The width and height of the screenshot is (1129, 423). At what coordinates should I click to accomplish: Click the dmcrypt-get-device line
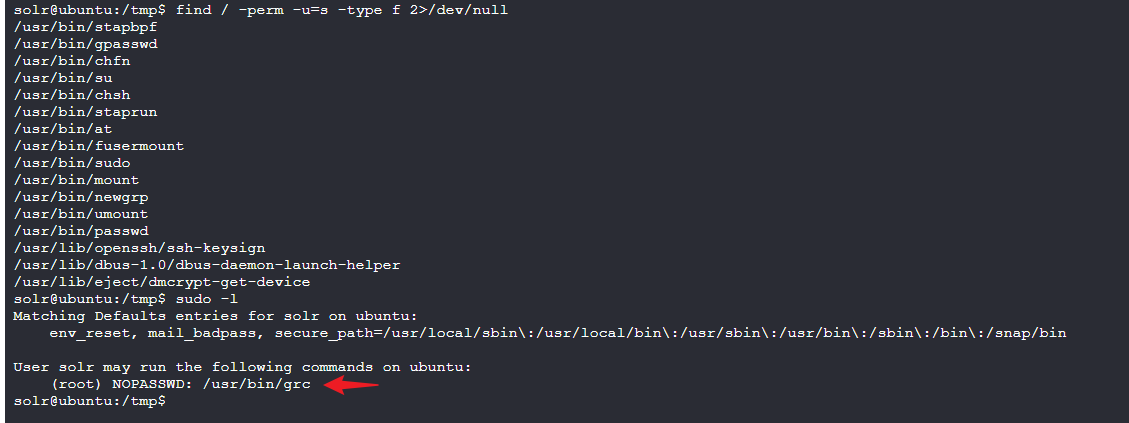(161, 282)
